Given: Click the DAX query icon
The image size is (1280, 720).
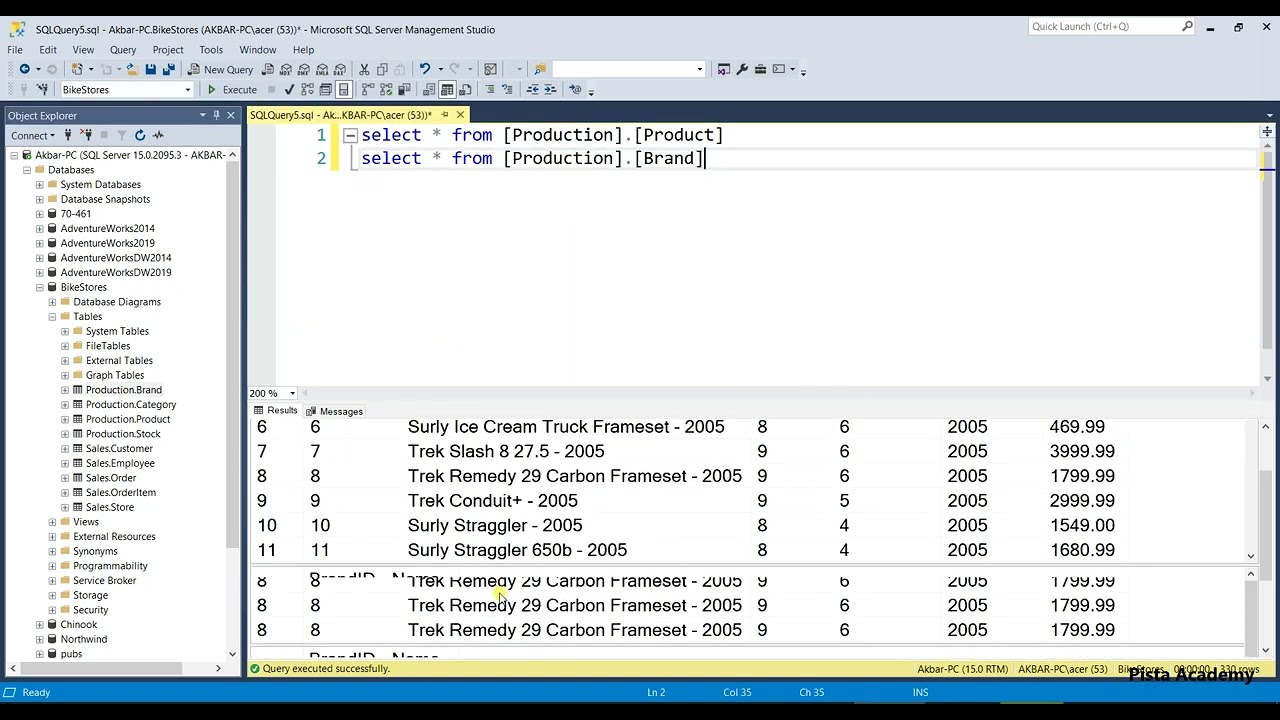Looking at the screenshot, I should click(x=340, y=69).
